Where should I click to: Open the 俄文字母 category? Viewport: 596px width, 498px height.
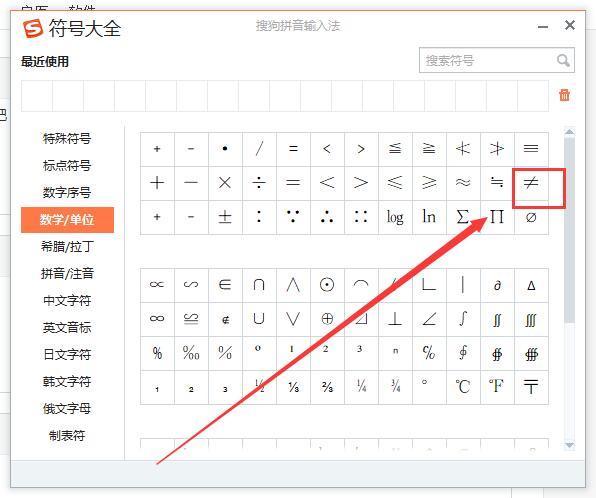[67, 409]
